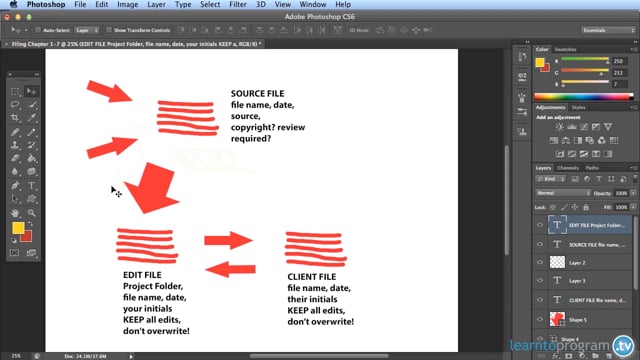This screenshot has width=640, height=360.
Task: Select the History Brush tool
Action: click(31, 145)
